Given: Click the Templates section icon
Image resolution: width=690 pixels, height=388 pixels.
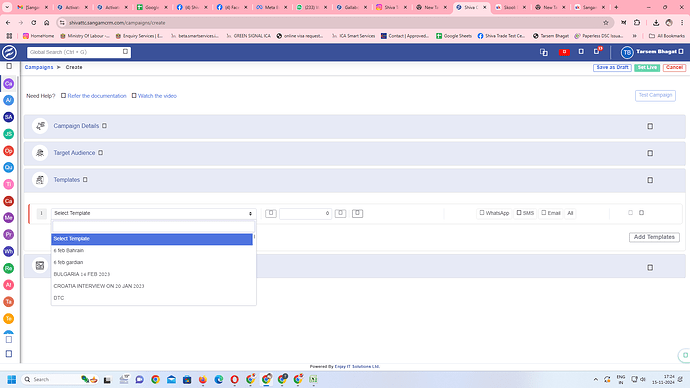Looking at the screenshot, I should coord(40,180).
